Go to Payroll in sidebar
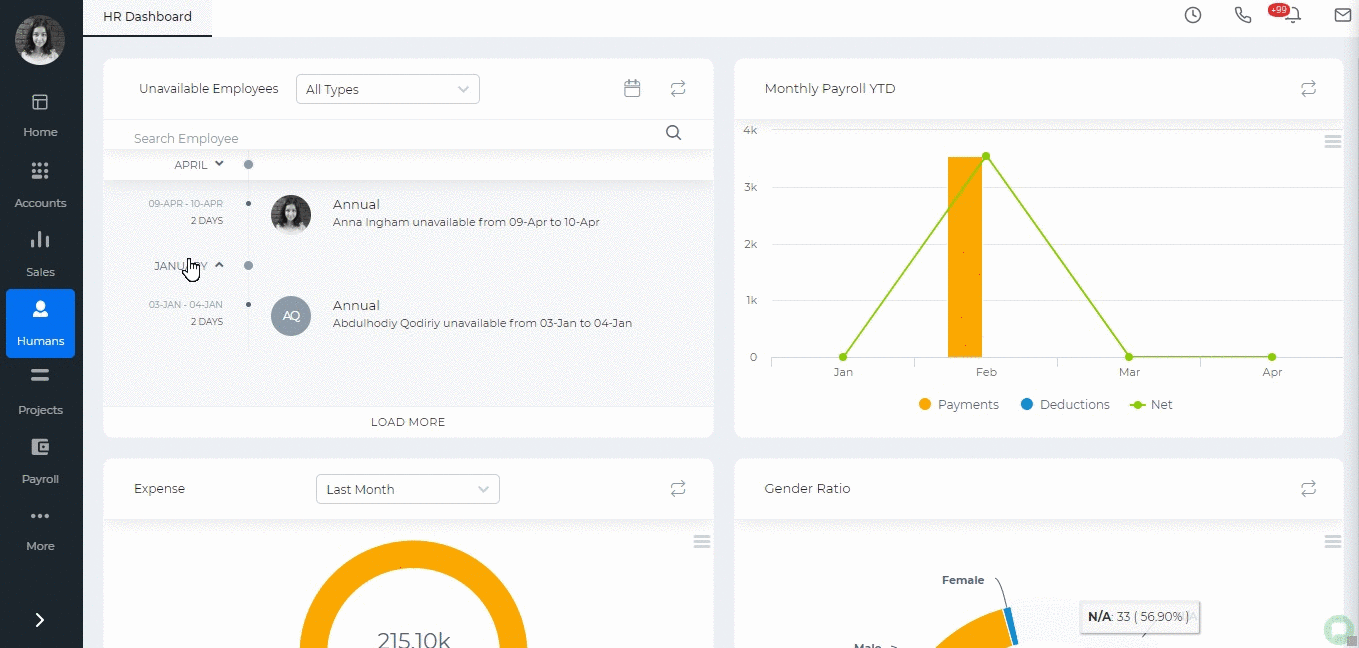Viewport: 1359px width, 648px height. pyautogui.click(x=40, y=461)
